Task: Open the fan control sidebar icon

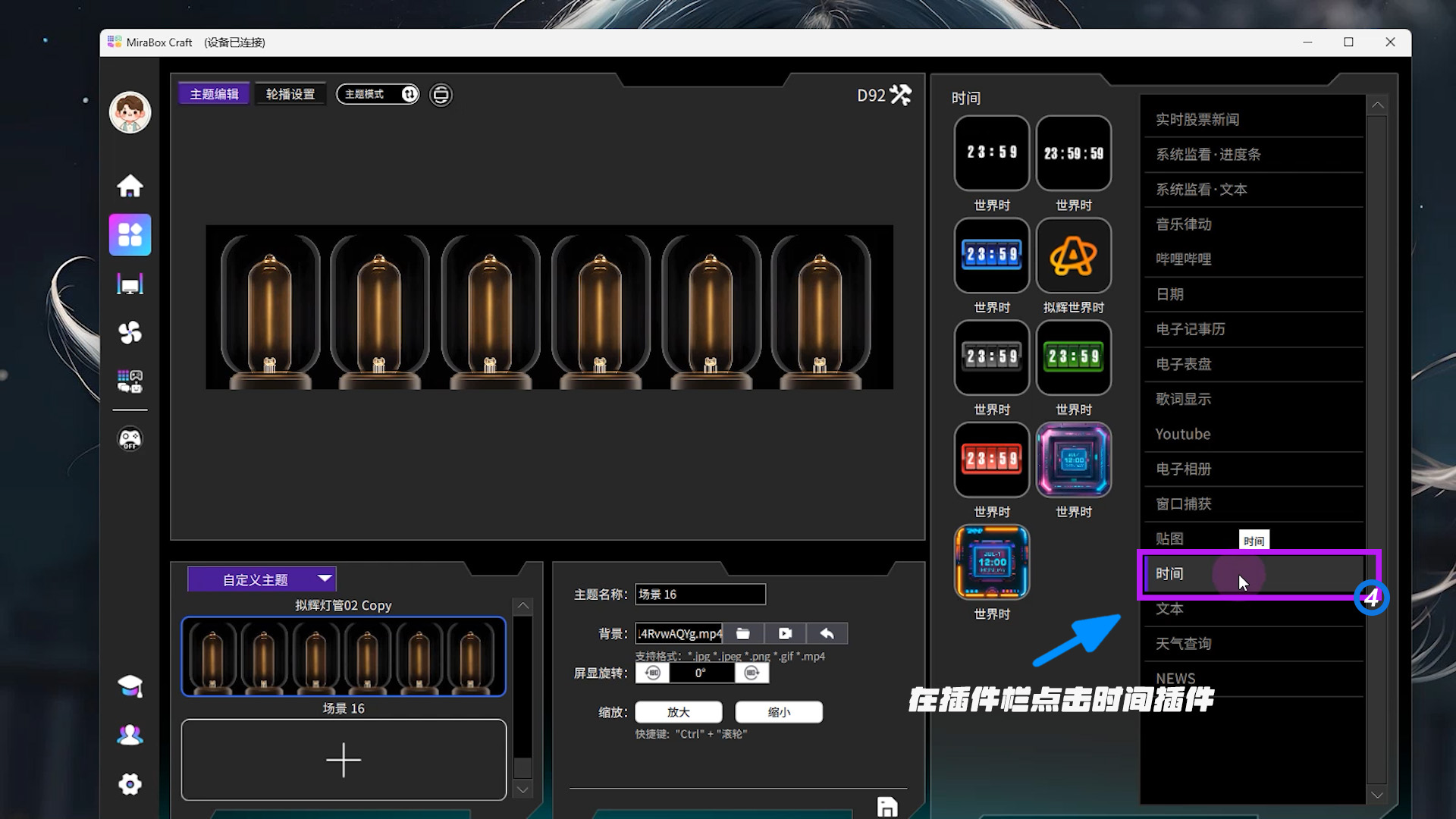Action: (130, 332)
